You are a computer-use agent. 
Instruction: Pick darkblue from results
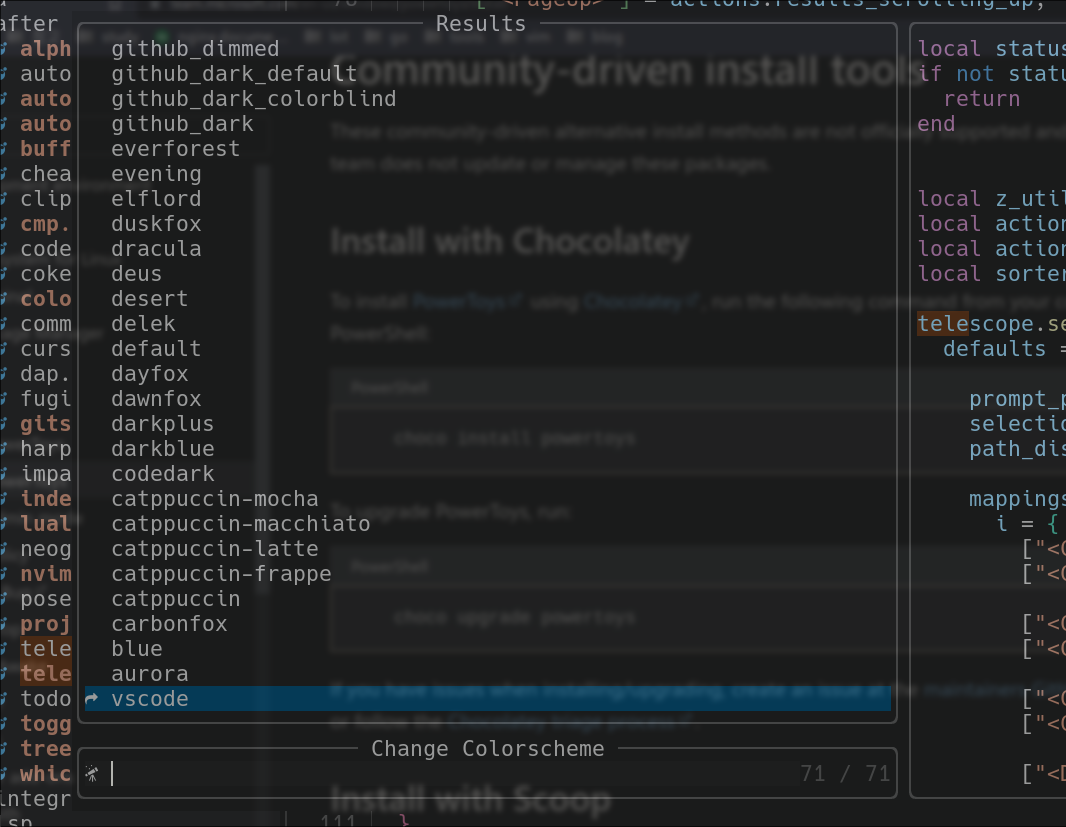pyautogui.click(x=162, y=449)
